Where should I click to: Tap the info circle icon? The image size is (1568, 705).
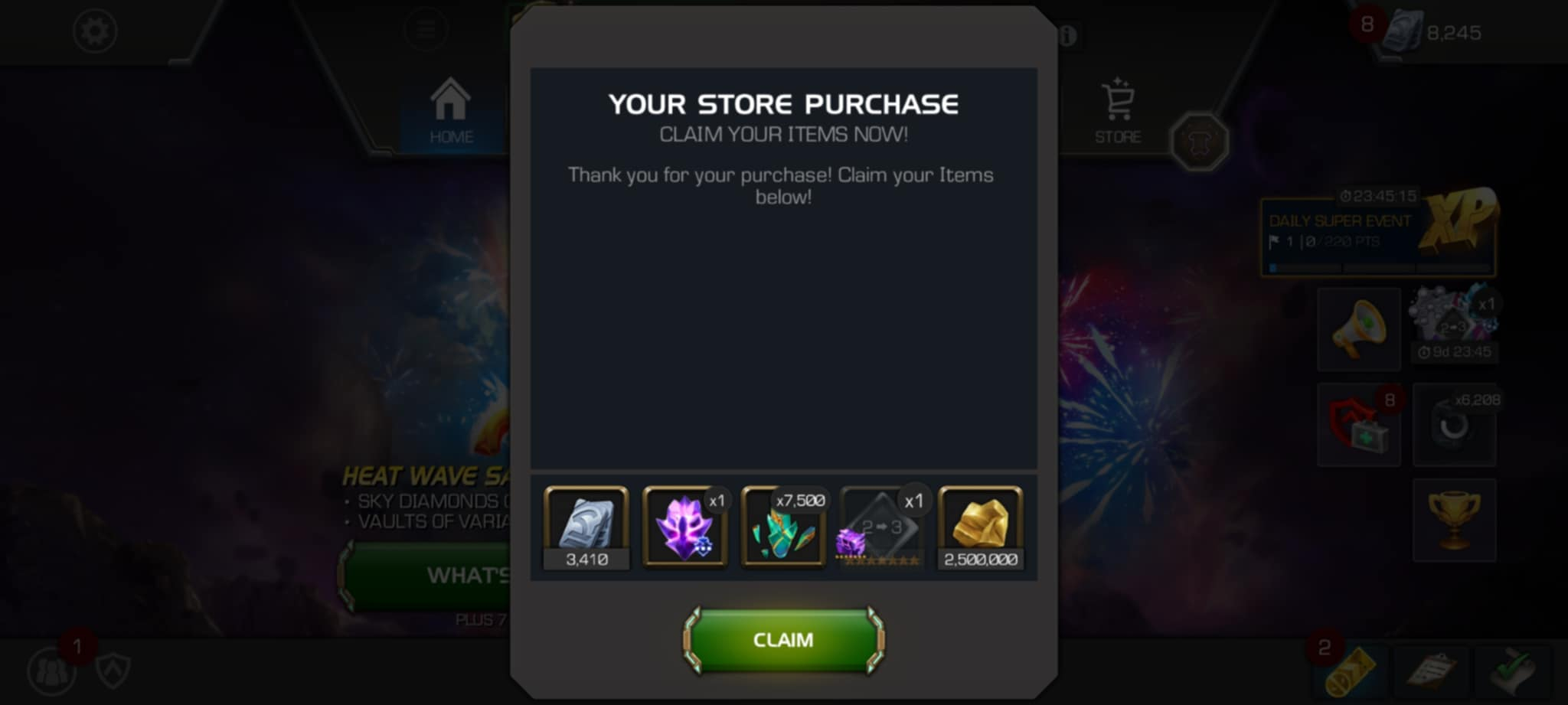[x=1068, y=35]
